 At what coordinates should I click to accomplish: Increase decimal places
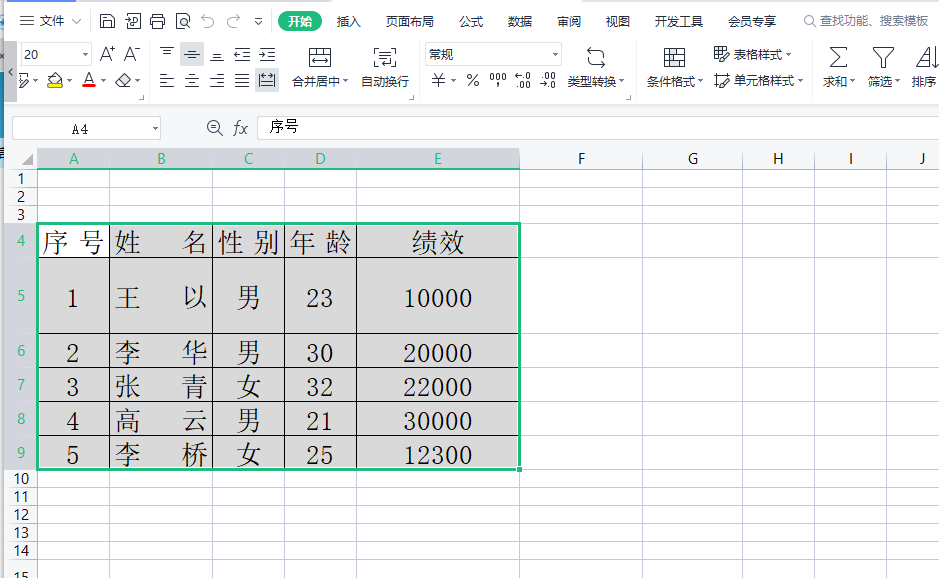(x=523, y=80)
